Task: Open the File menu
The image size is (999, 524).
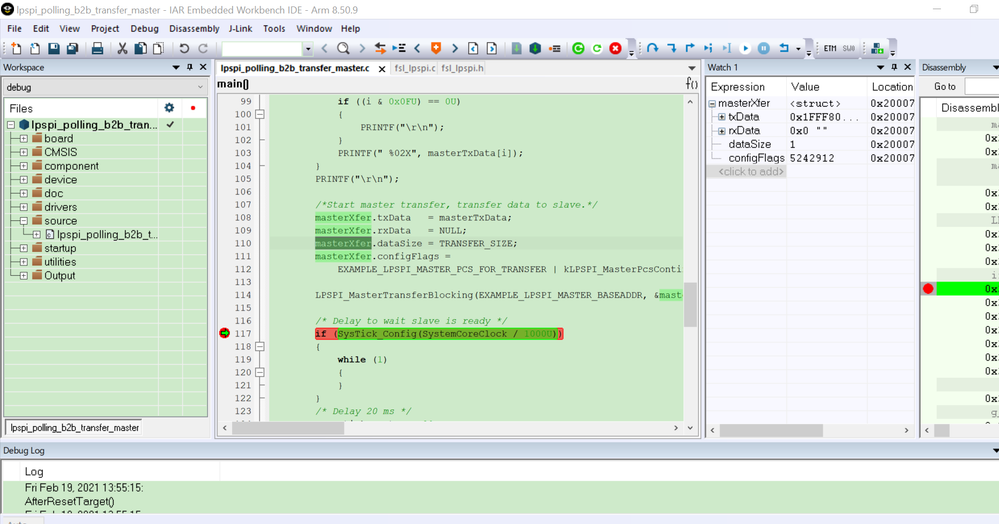Action: (14, 29)
